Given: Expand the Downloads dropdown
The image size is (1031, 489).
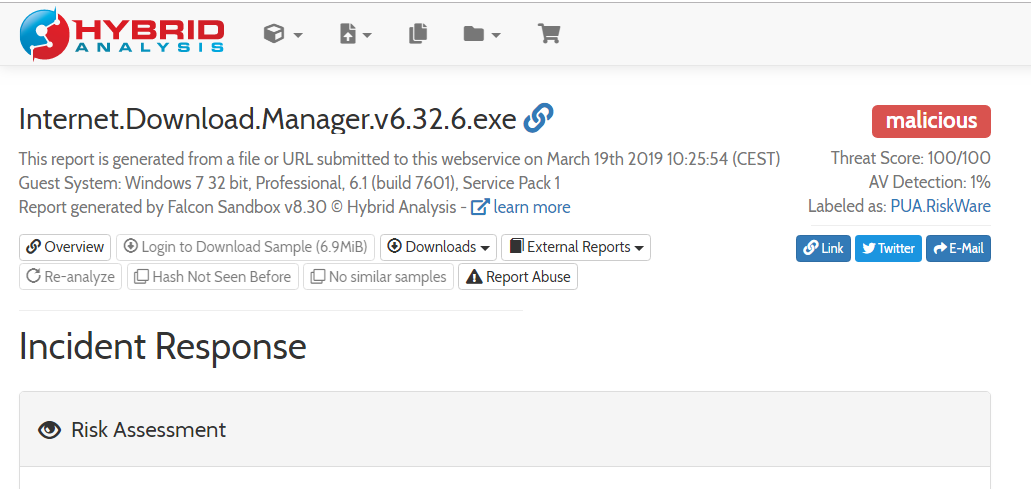Looking at the screenshot, I should pos(439,247).
